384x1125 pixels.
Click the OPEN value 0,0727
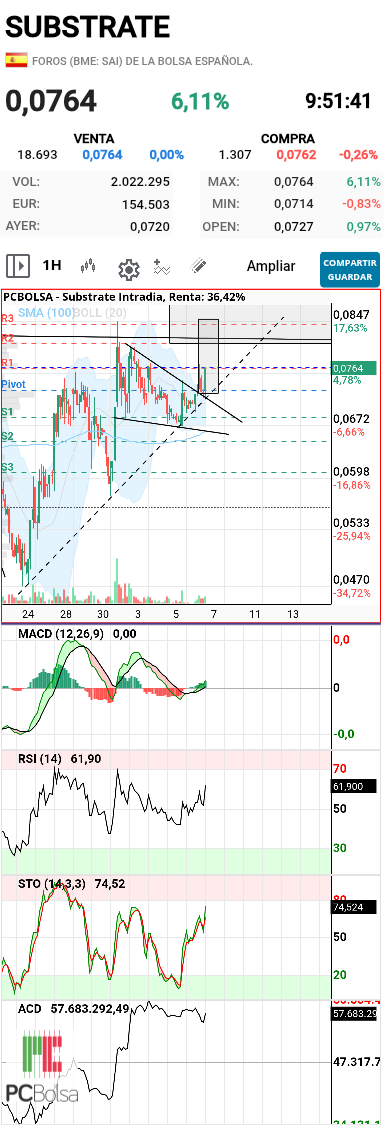tap(294, 227)
